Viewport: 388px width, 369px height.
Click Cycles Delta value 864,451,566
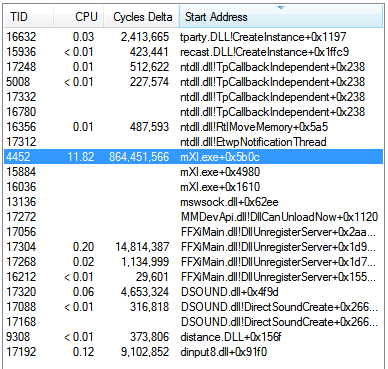(x=139, y=157)
